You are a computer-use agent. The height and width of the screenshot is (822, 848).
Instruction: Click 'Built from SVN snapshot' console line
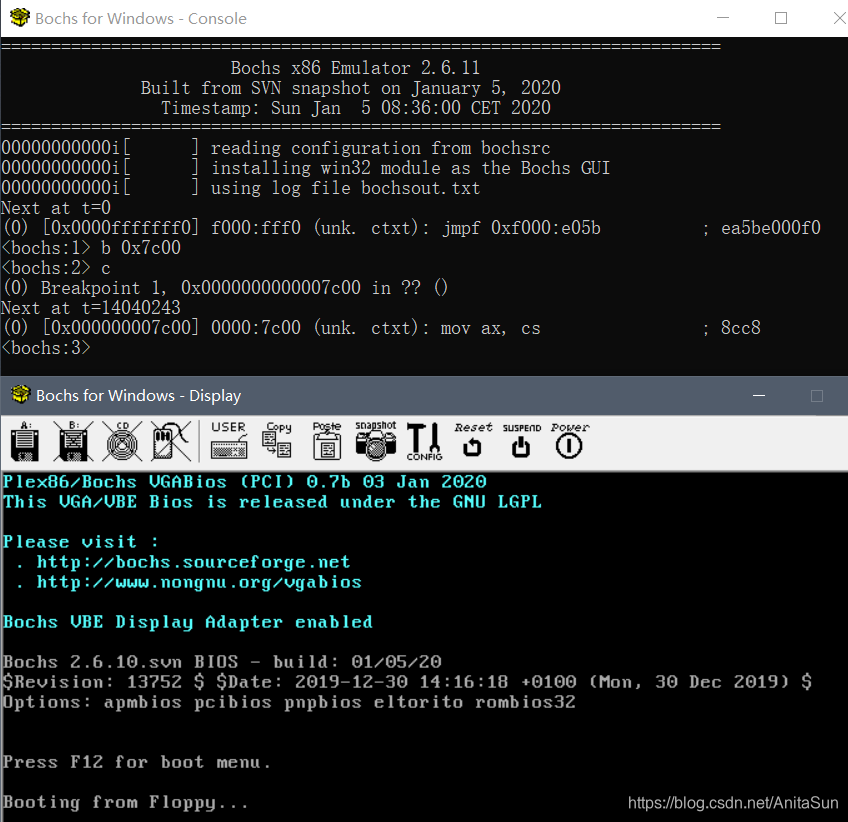pyautogui.click(x=350, y=88)
